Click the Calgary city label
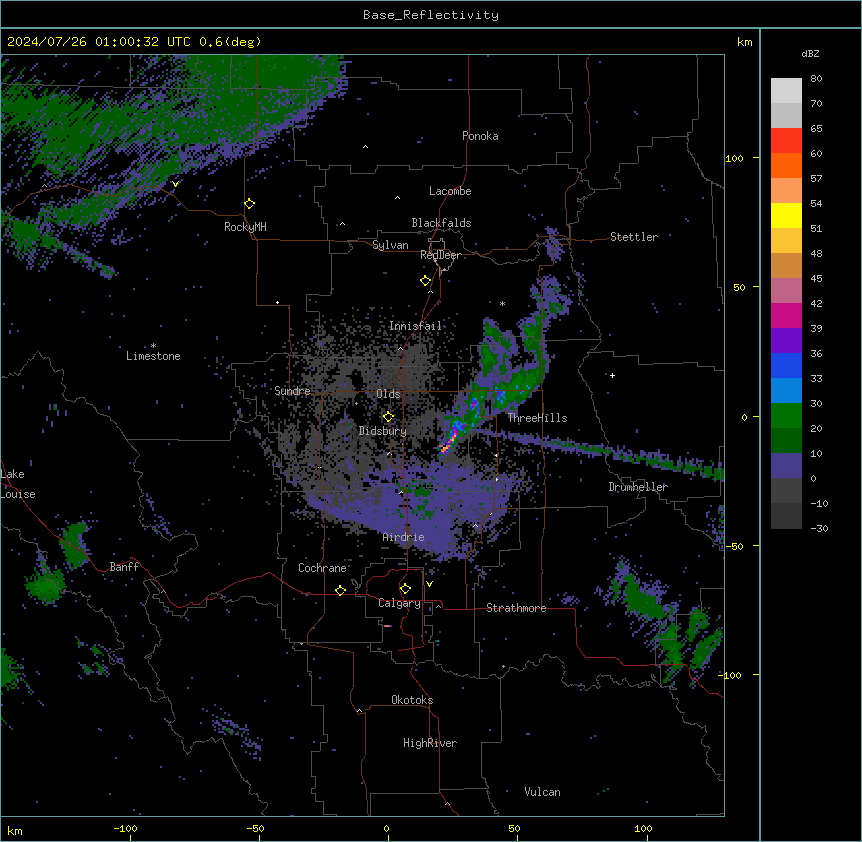Viewport: 862px width, 842px height. click(399, 603)
